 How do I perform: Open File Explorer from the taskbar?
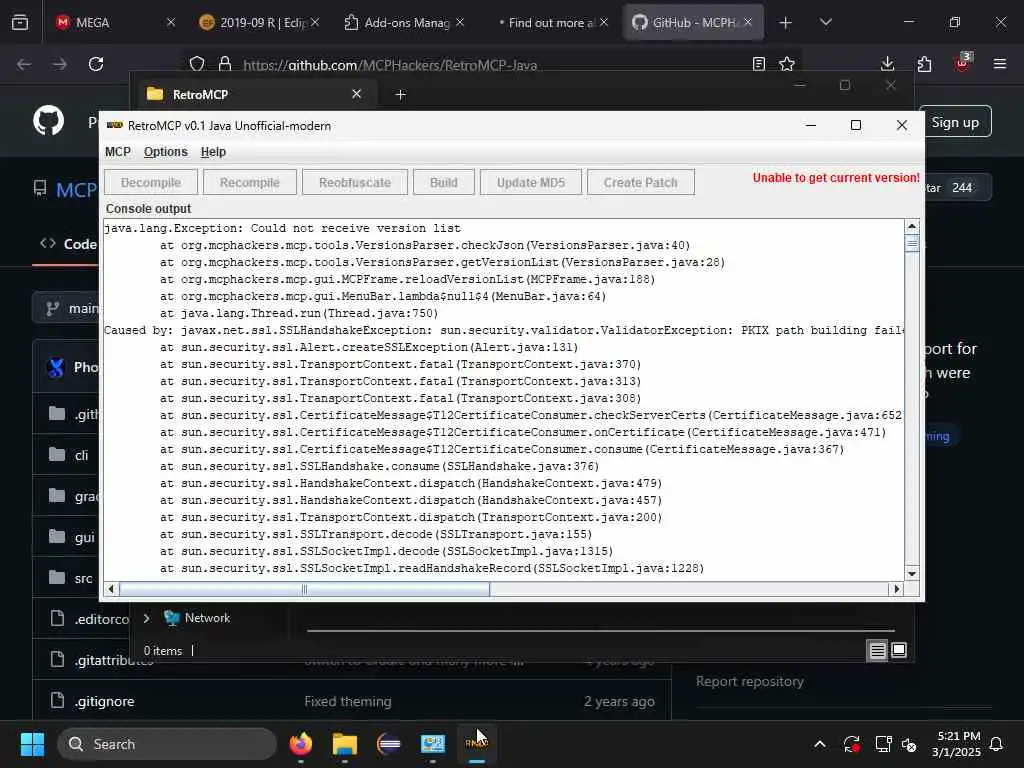(x=345, y=744)
